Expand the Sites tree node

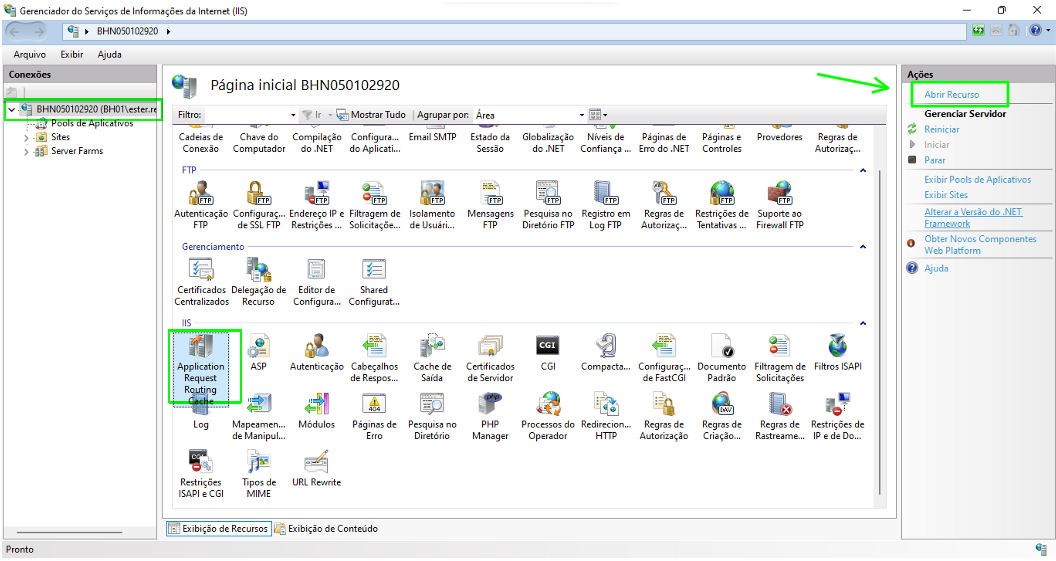pos(26,137)
